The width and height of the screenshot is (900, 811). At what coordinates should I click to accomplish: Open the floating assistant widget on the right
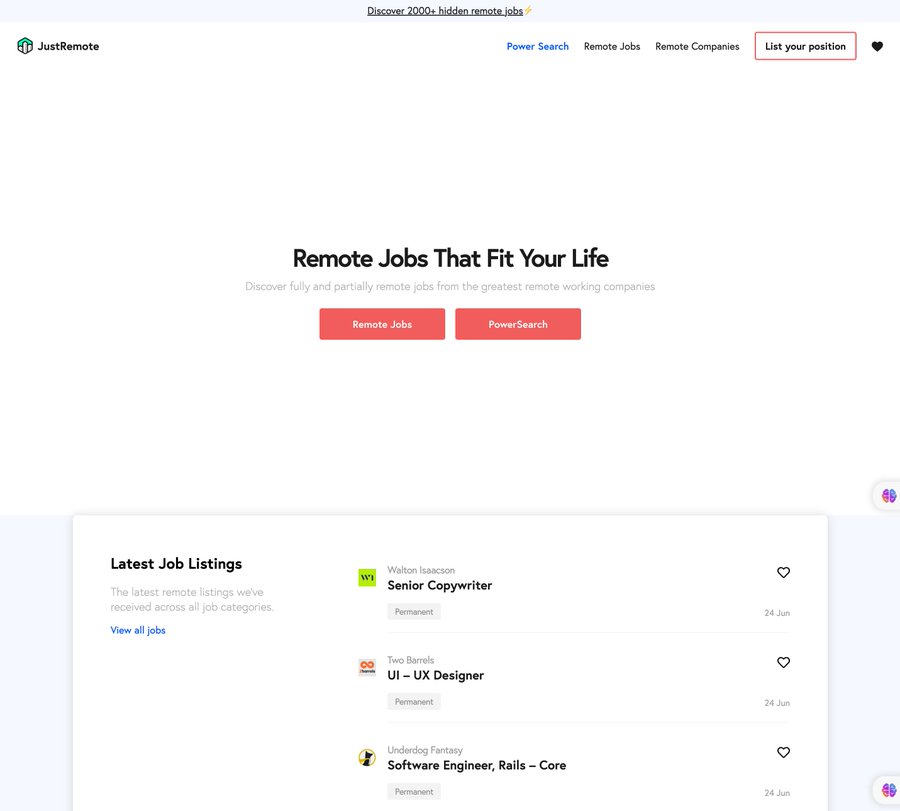coord(888,495)
